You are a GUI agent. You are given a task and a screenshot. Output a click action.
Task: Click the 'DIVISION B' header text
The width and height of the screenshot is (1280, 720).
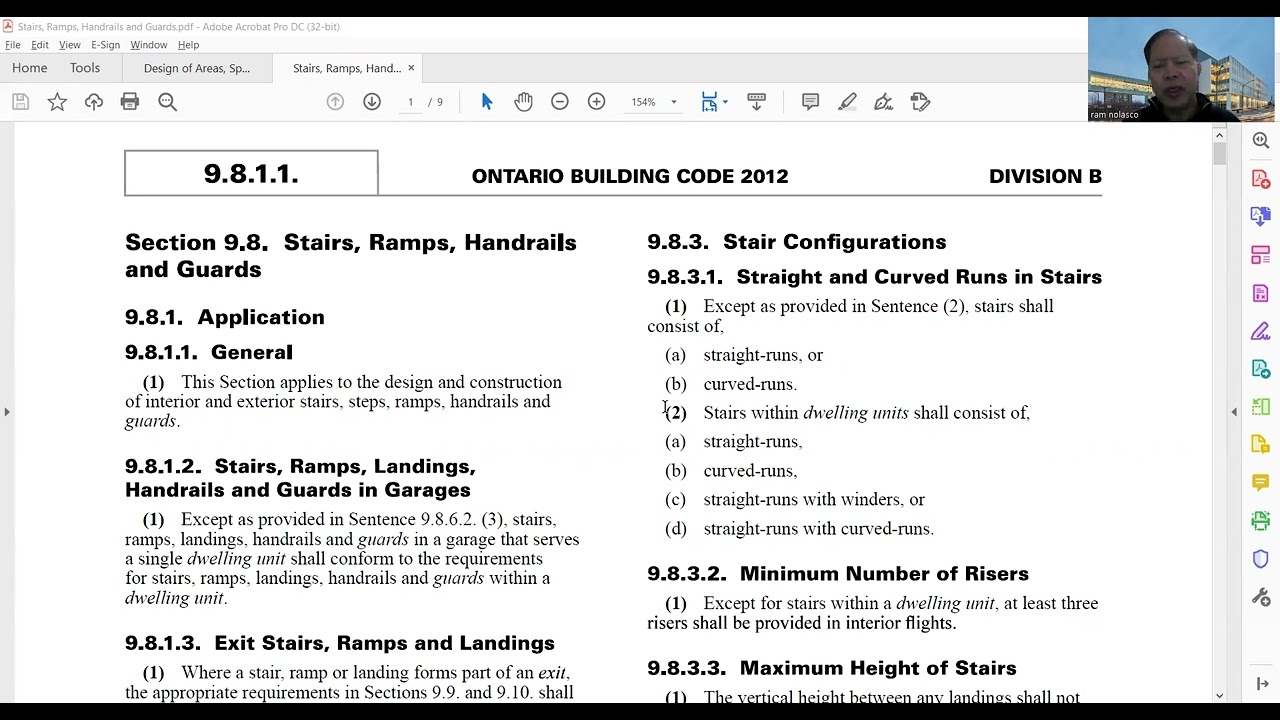click(1045, 176)
